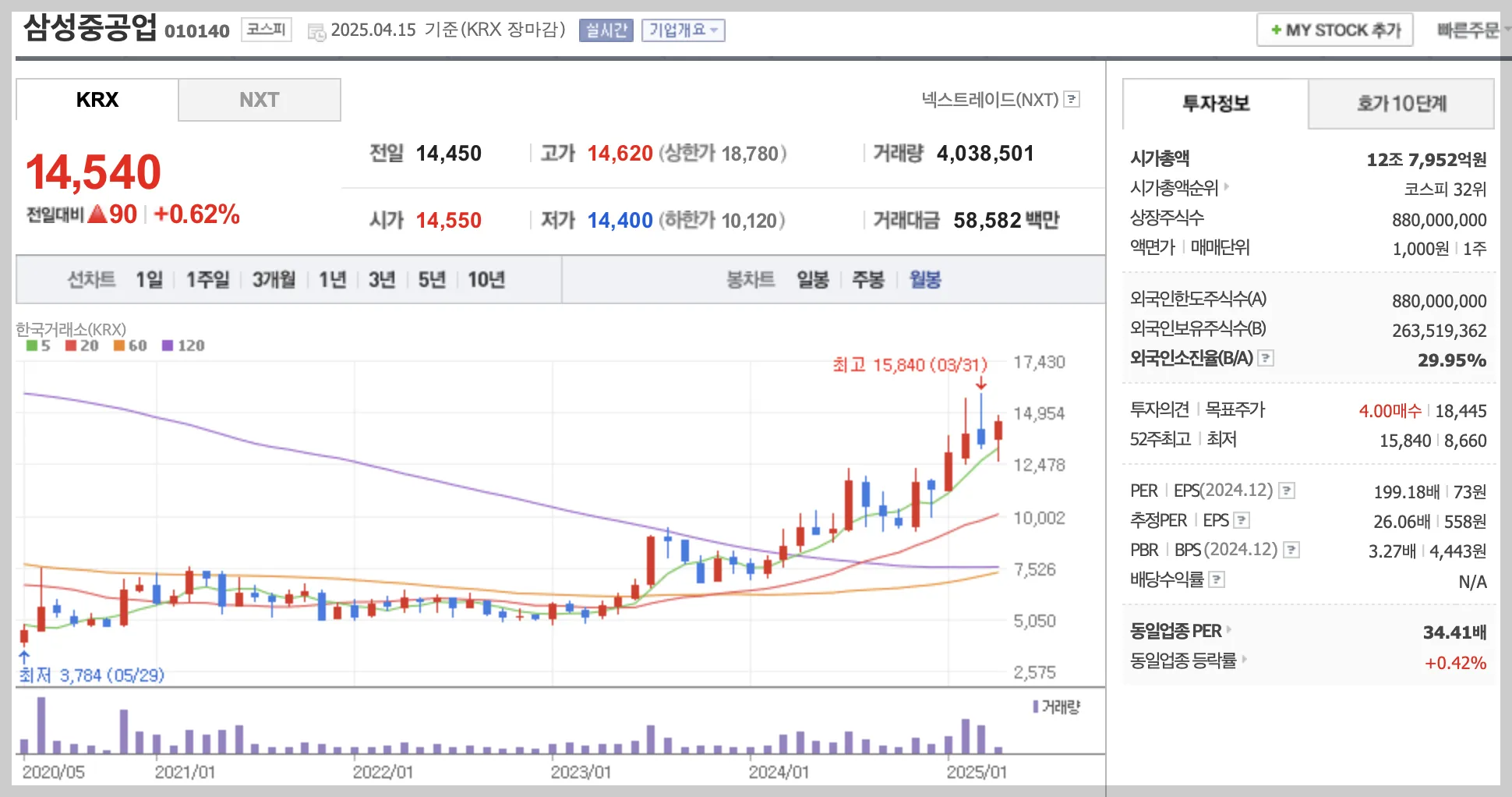This screenshot has width=1512, height=797.
Task: Open the 배당수익률 help icon
Action: 1217,579
